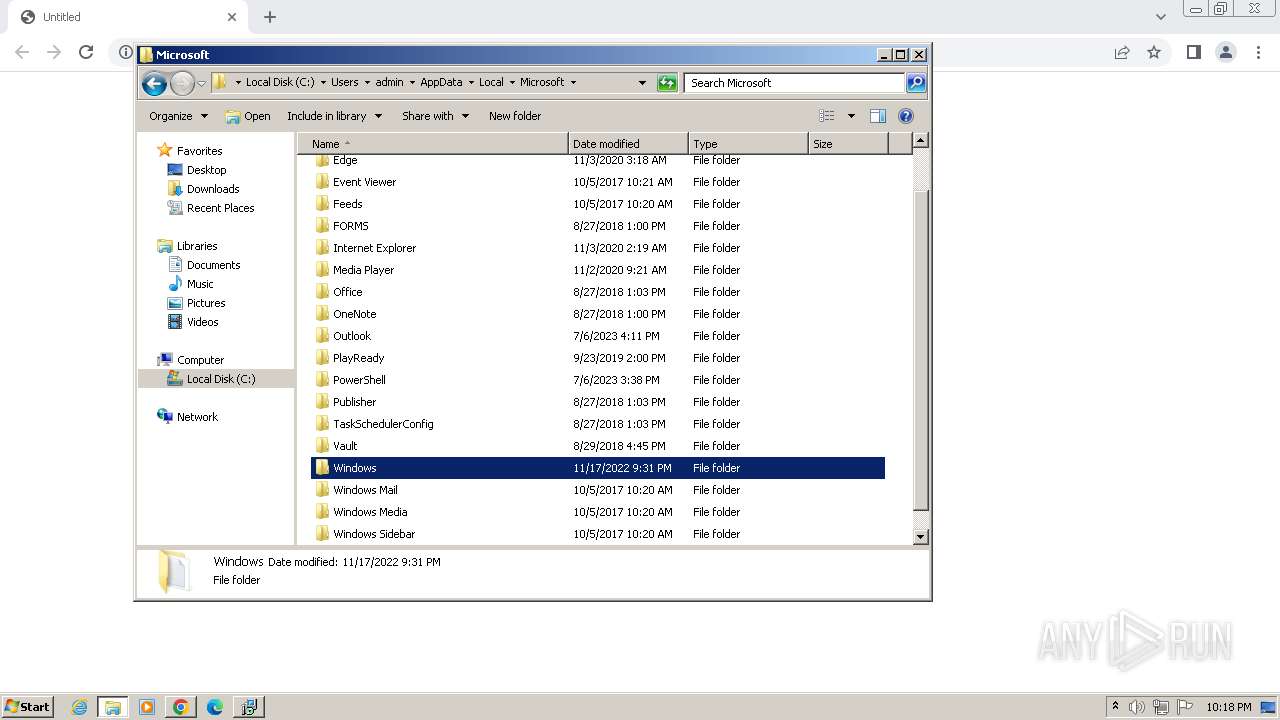Click the Explorer forward arrow button
Image resolution: width=1280 pixels, height=720 pixels.
(182, 83)
